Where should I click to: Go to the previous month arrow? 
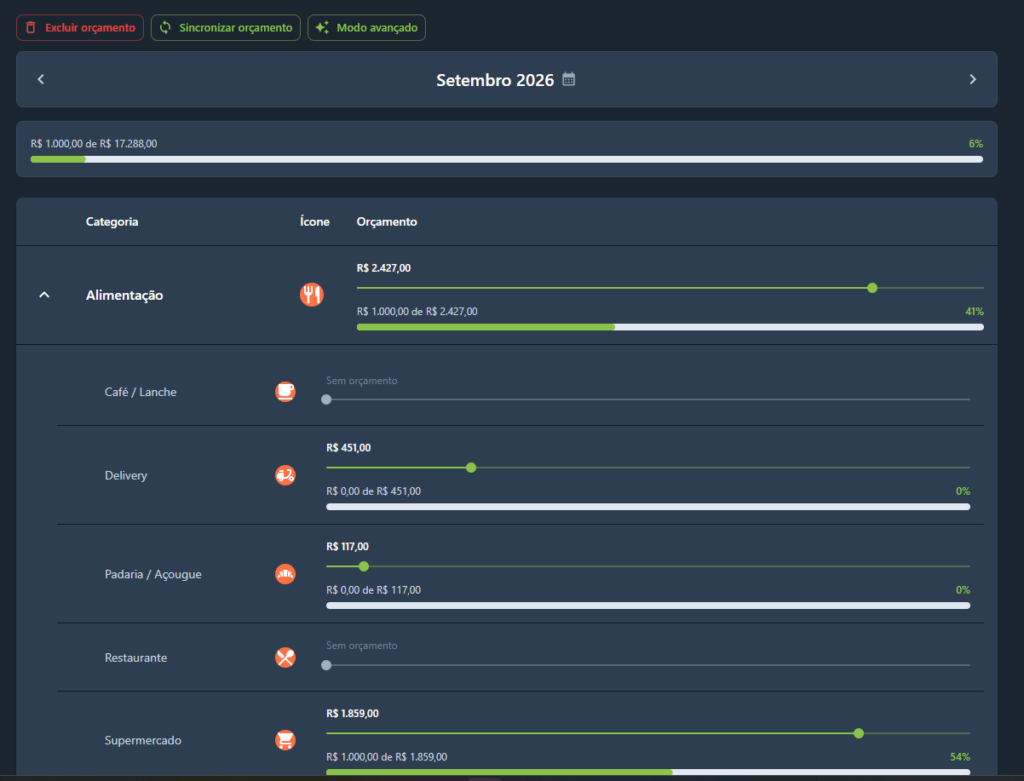pos(41,79)
